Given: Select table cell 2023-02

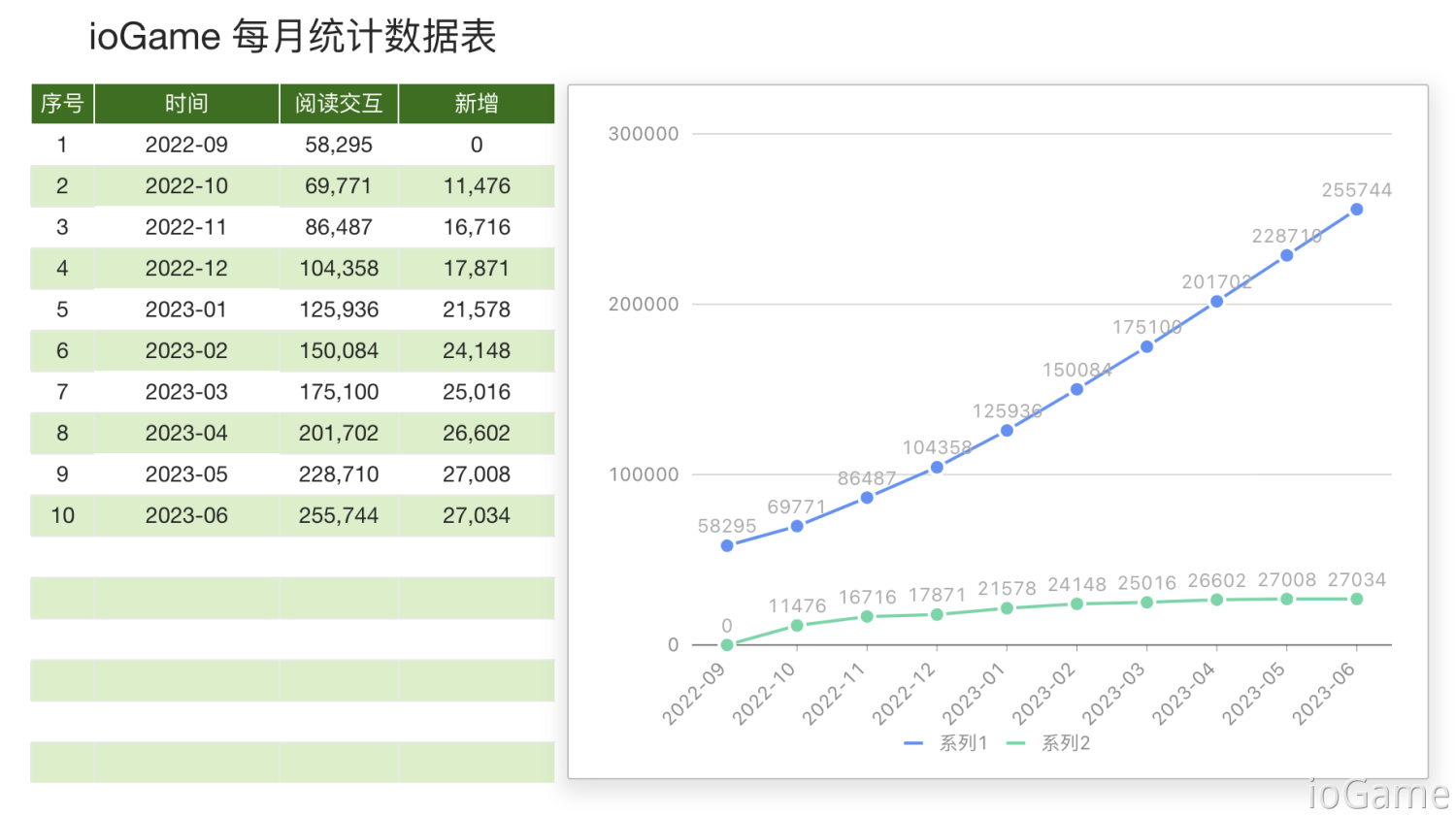Looking at the screenshot, I should click(186, 351).
